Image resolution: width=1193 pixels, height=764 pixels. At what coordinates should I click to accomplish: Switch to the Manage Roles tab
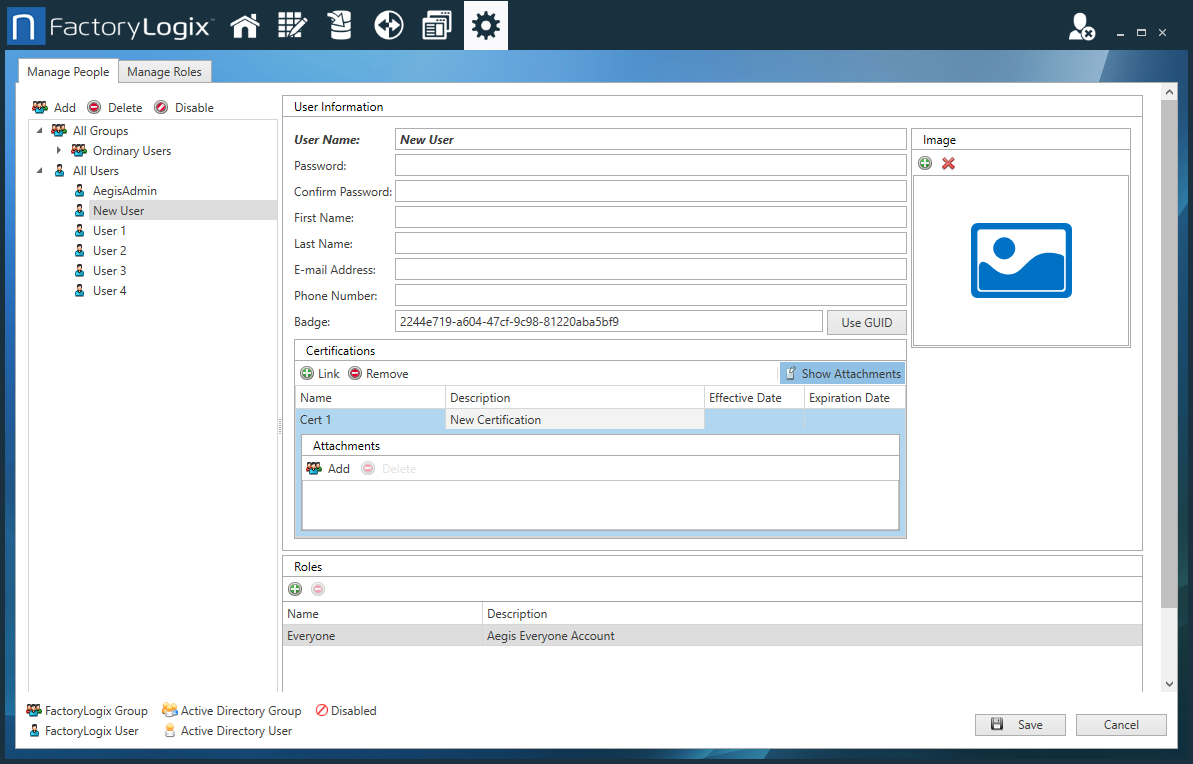tap(165, 71)
